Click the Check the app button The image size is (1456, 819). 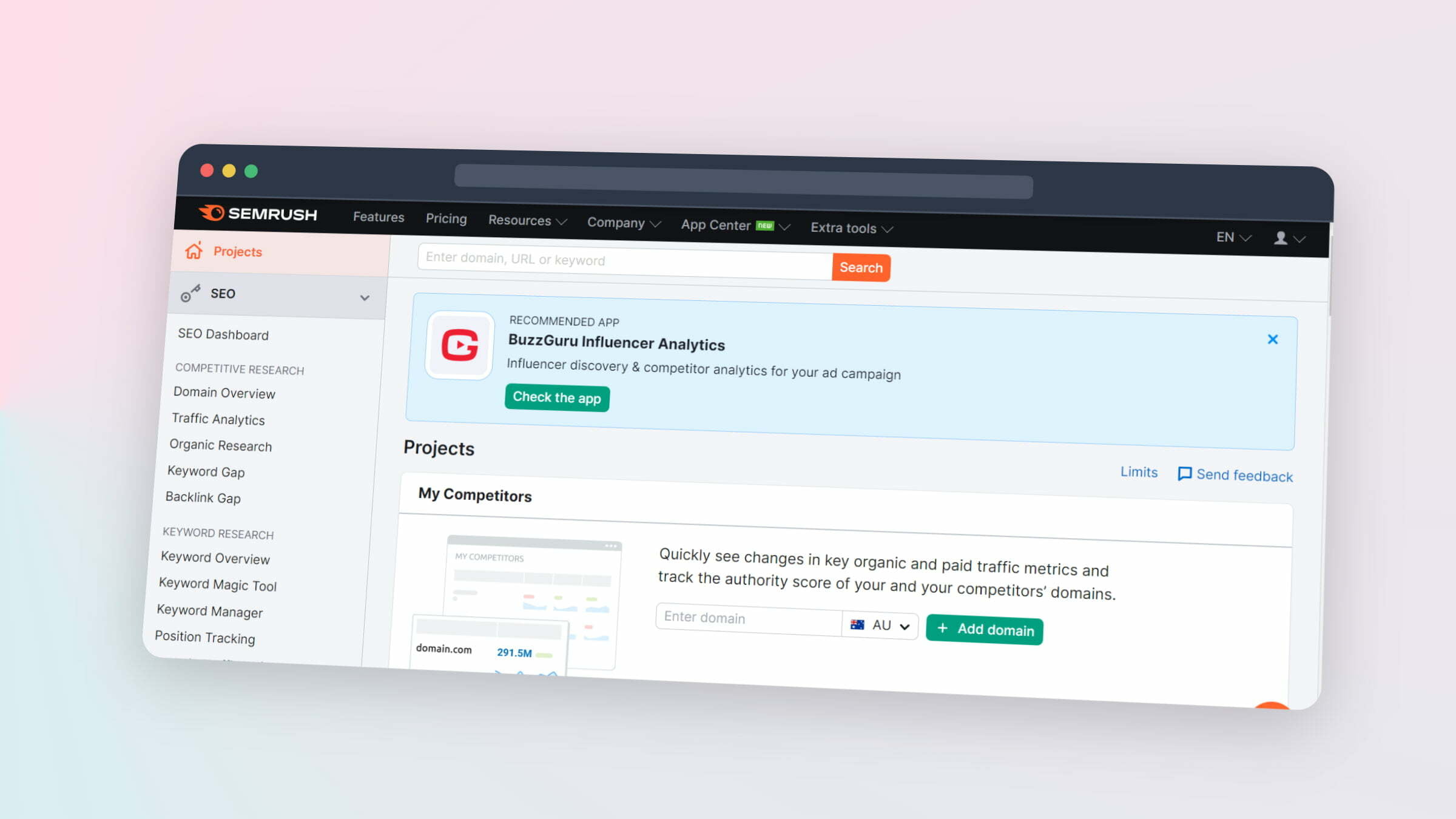557,397
